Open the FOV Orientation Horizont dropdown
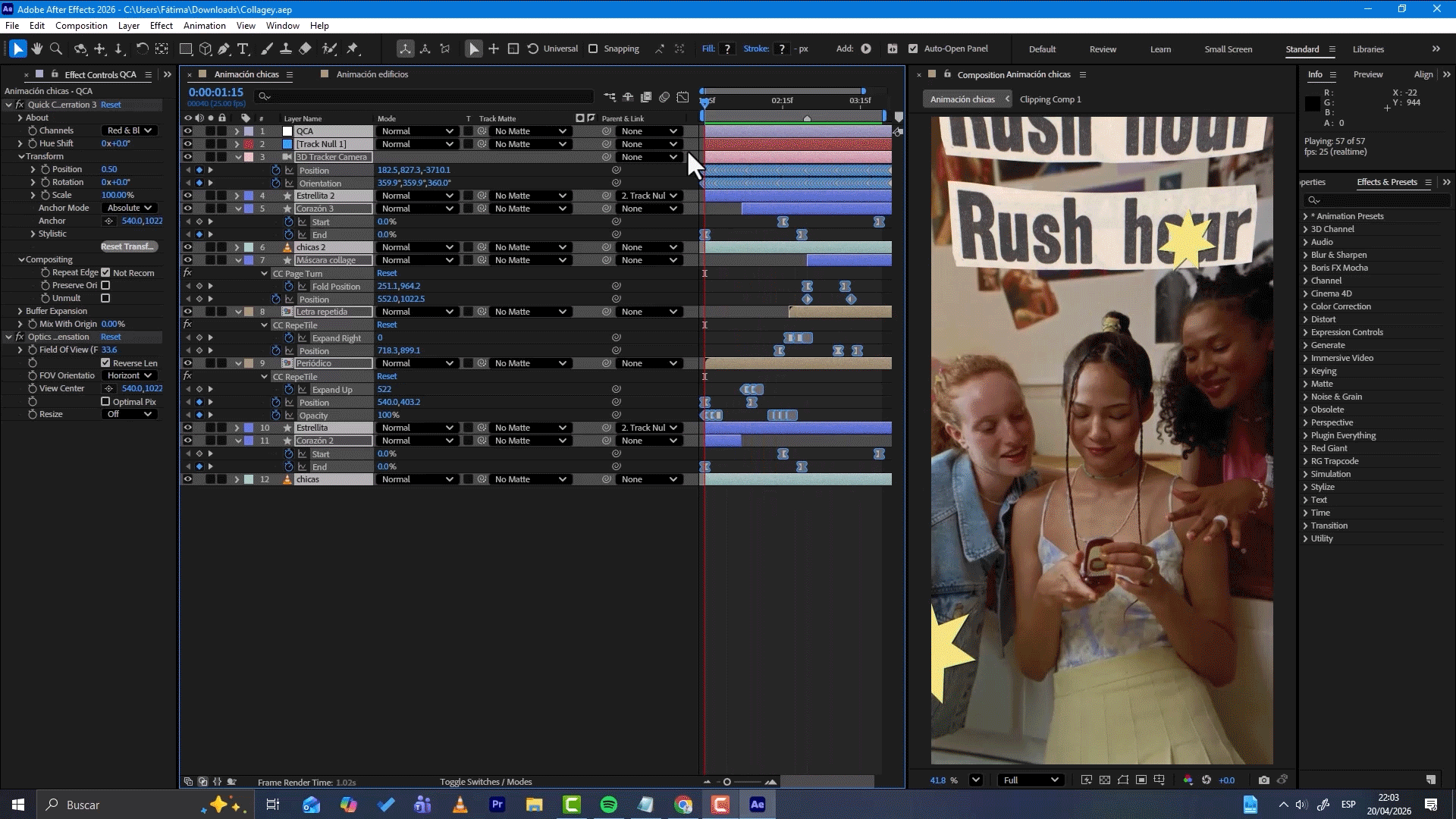 point(129,375)
